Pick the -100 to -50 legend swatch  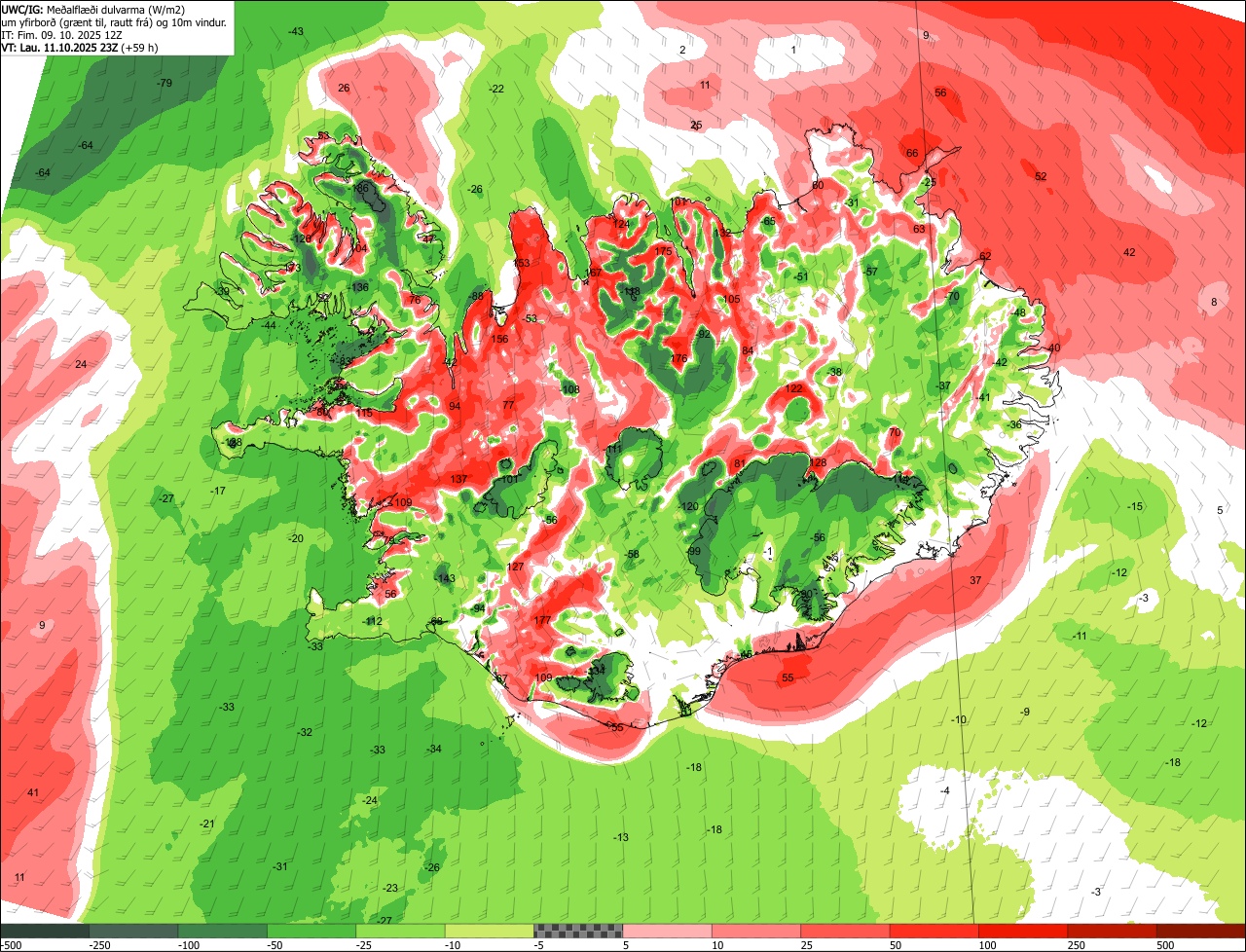[x=222, y=931]
